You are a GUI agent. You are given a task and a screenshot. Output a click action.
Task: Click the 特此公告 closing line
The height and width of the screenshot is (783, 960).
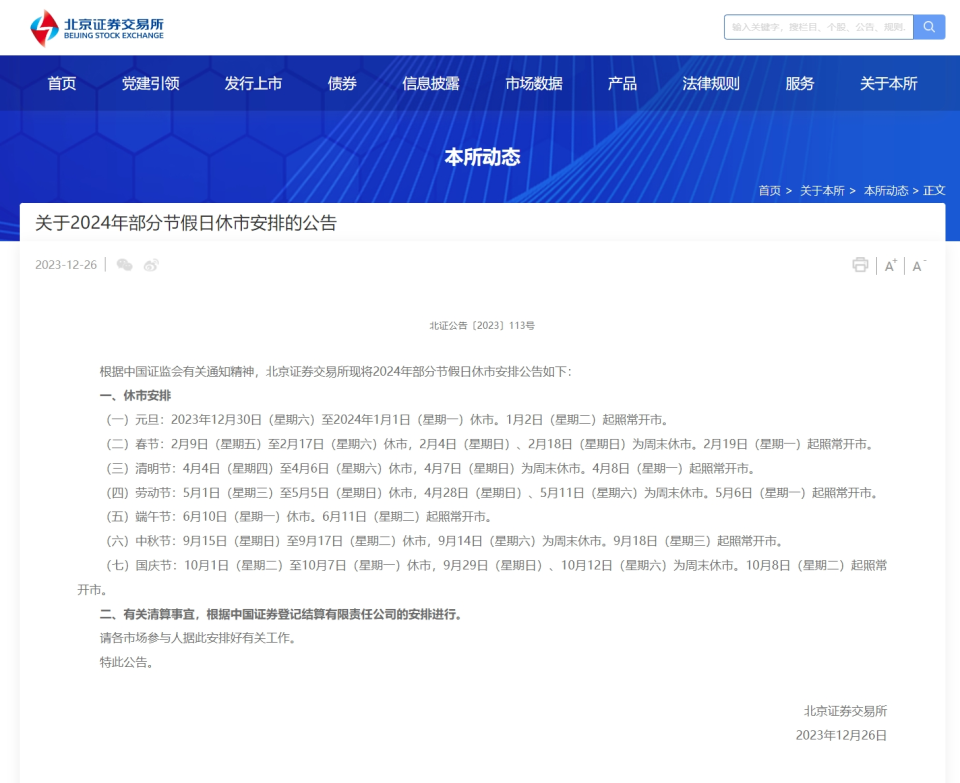point(126,662)
